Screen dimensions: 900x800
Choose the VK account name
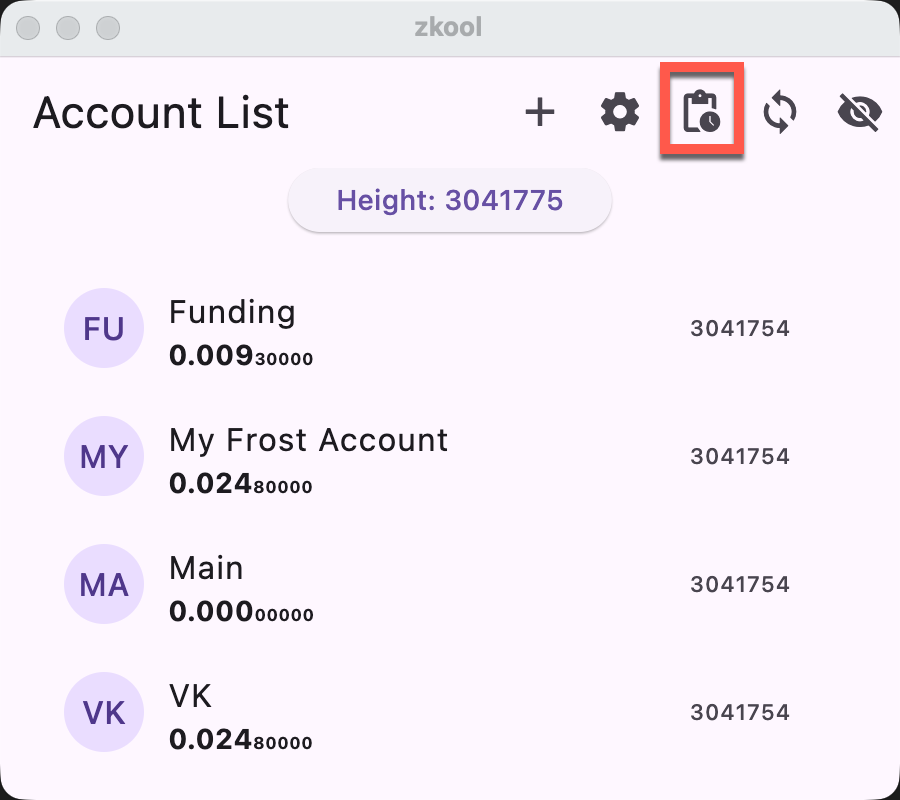[190, 697]
